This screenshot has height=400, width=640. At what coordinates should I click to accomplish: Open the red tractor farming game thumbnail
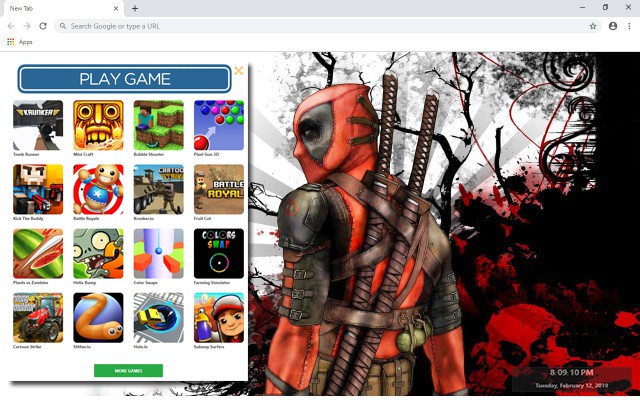point(38,318)
